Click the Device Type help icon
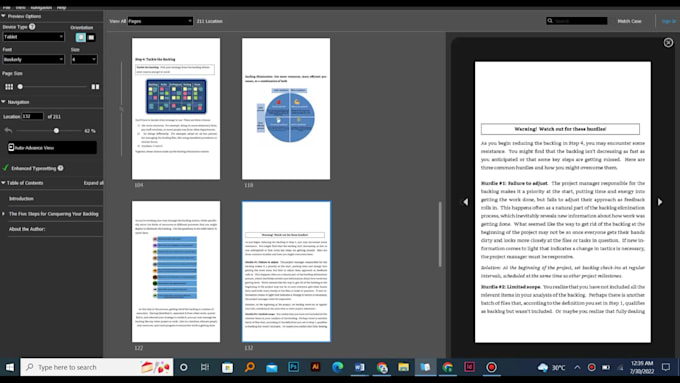The height and width of the screenshot is (383, 680). point(32,26)
